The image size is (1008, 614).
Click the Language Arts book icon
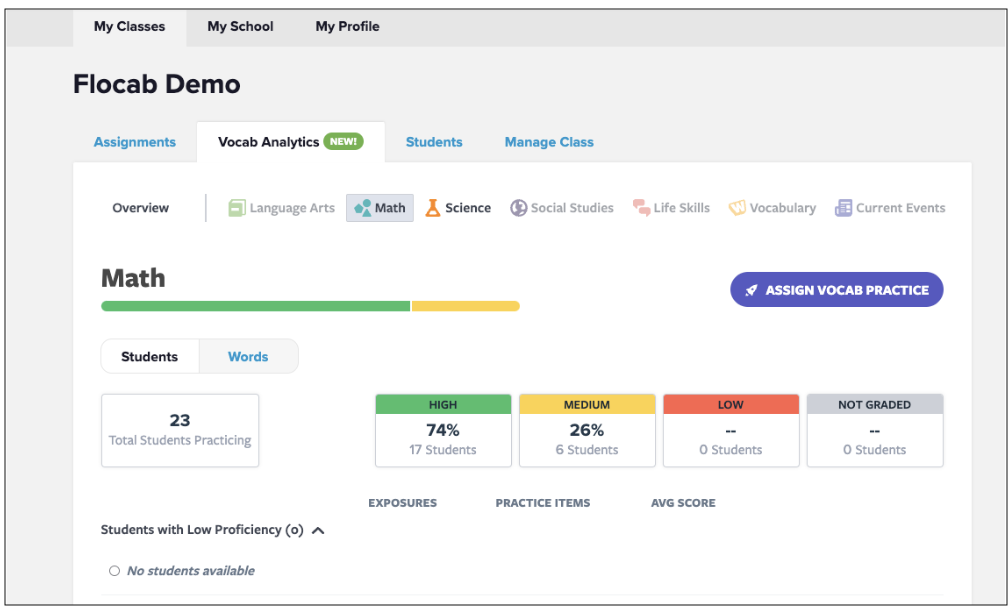pyautogui.click(x=237, y=208)
